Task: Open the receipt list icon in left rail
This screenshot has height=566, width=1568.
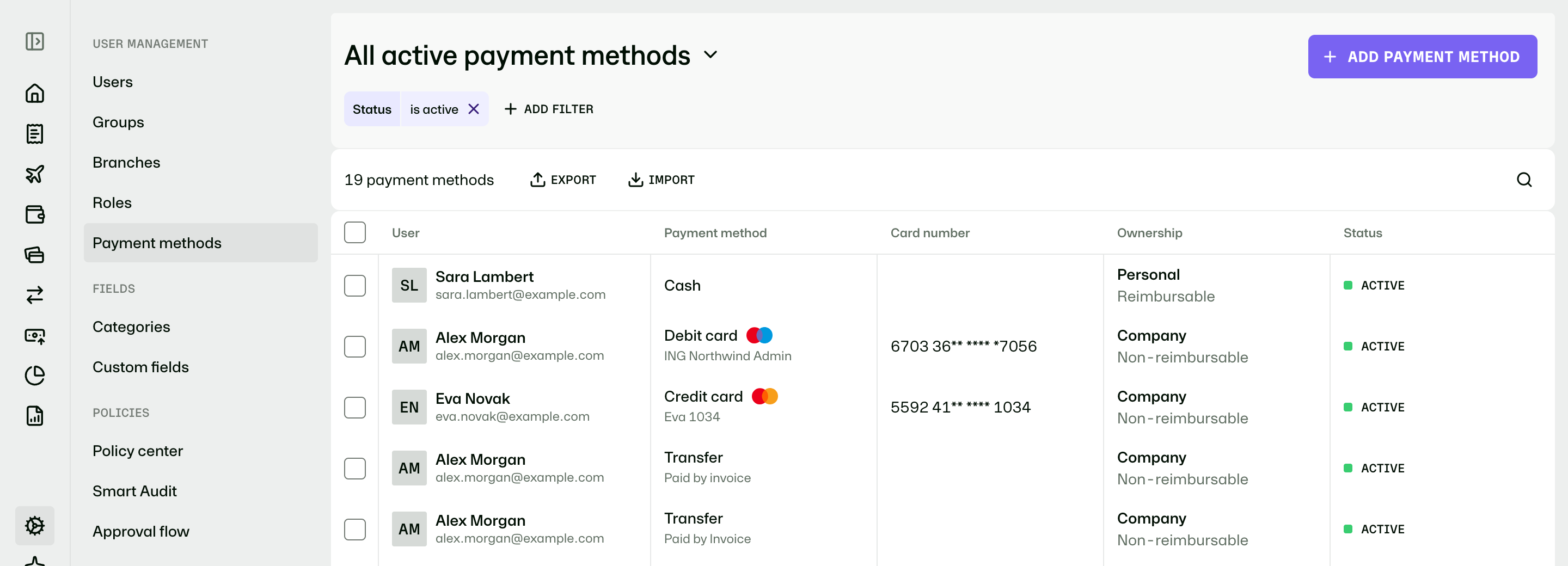Action: tap(35, 134)
